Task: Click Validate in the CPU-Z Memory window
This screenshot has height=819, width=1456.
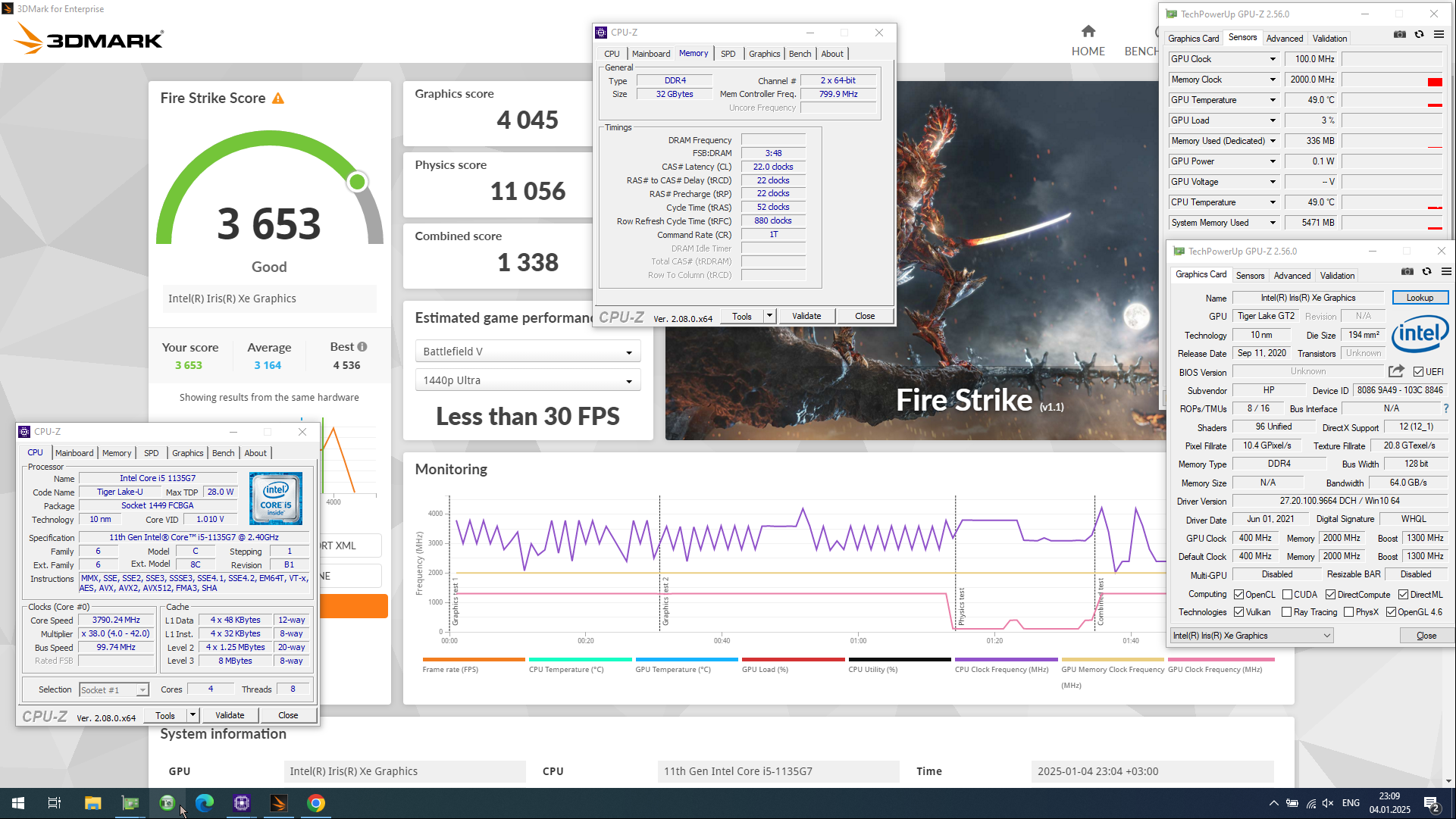Action: click(x=806, y=316)
